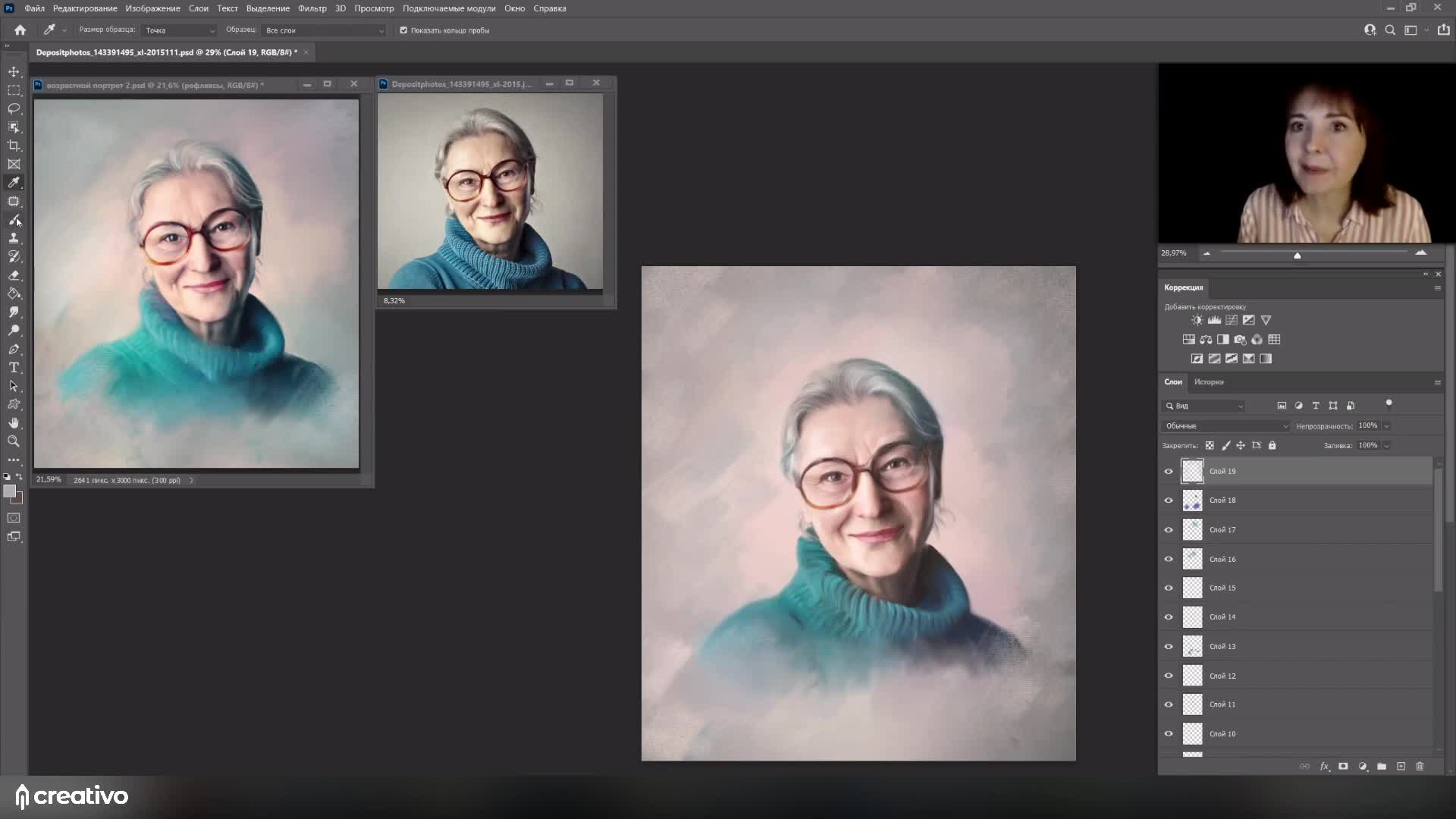Screen dimensions: 1456x819
Task: Add Brightness/Contrast adjustment icon
Action: (x=1197, y=320)
